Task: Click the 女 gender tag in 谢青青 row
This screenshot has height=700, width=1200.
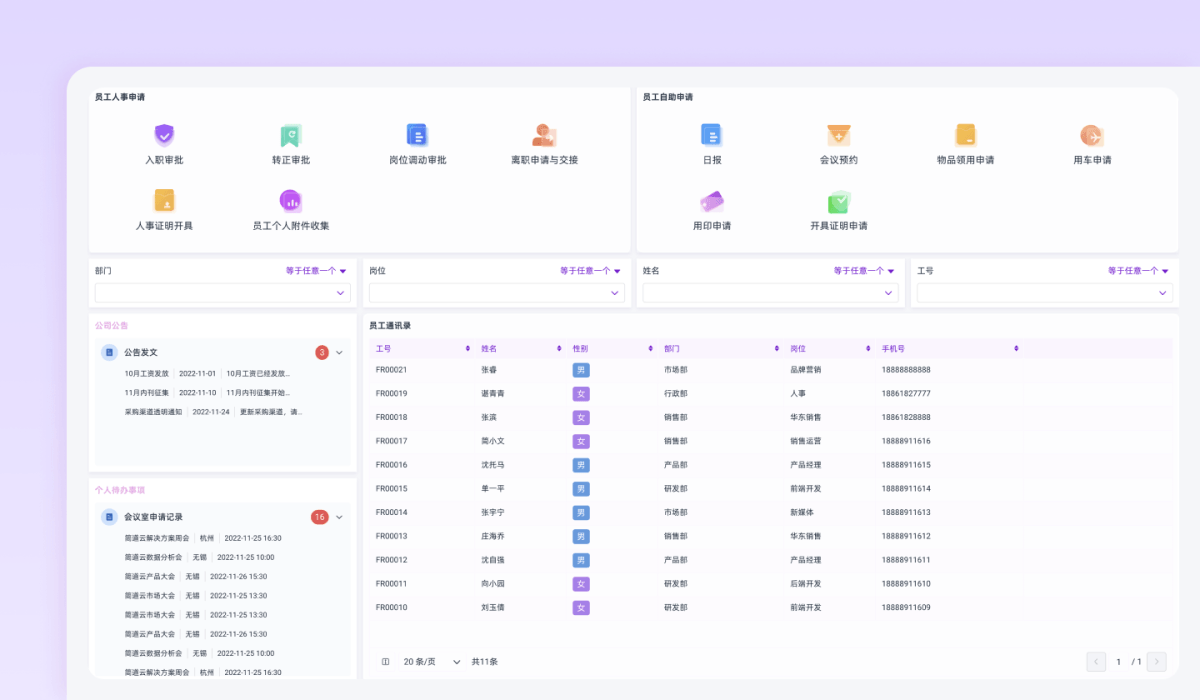Action: 581,394
